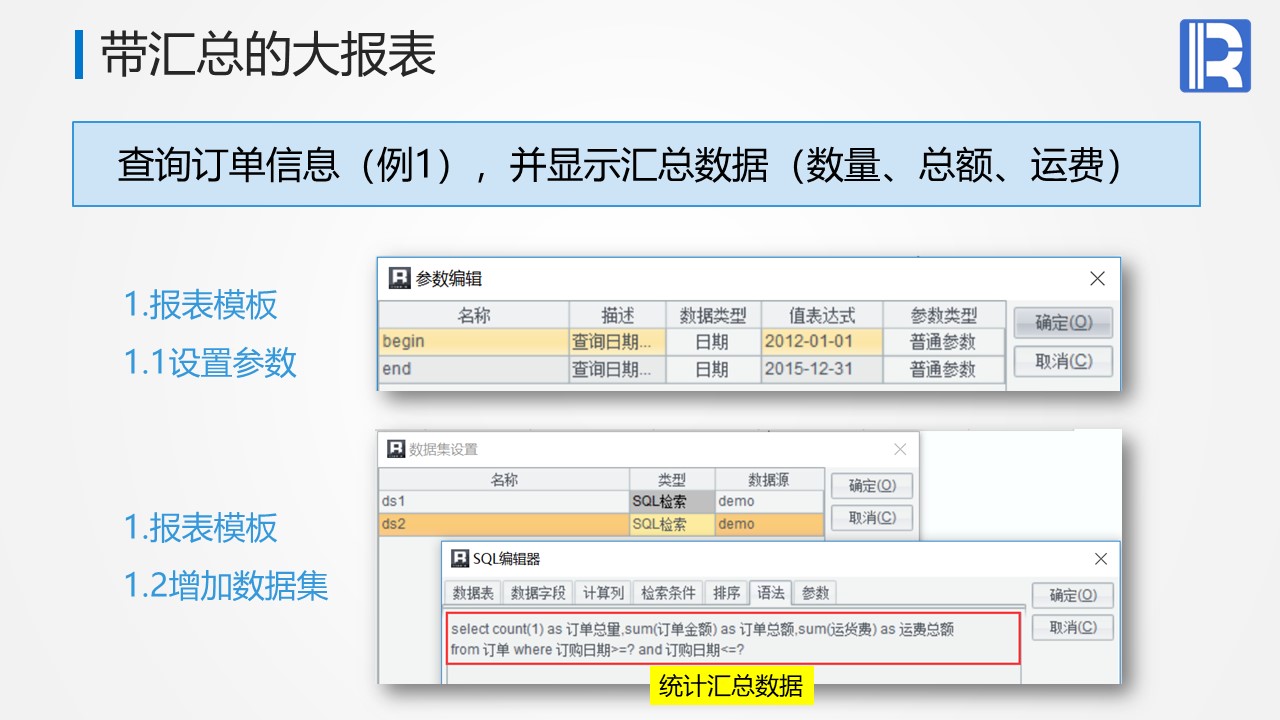Click the 数据集设置 title bar text
1280x720 pixels.
tap(444, 449)
